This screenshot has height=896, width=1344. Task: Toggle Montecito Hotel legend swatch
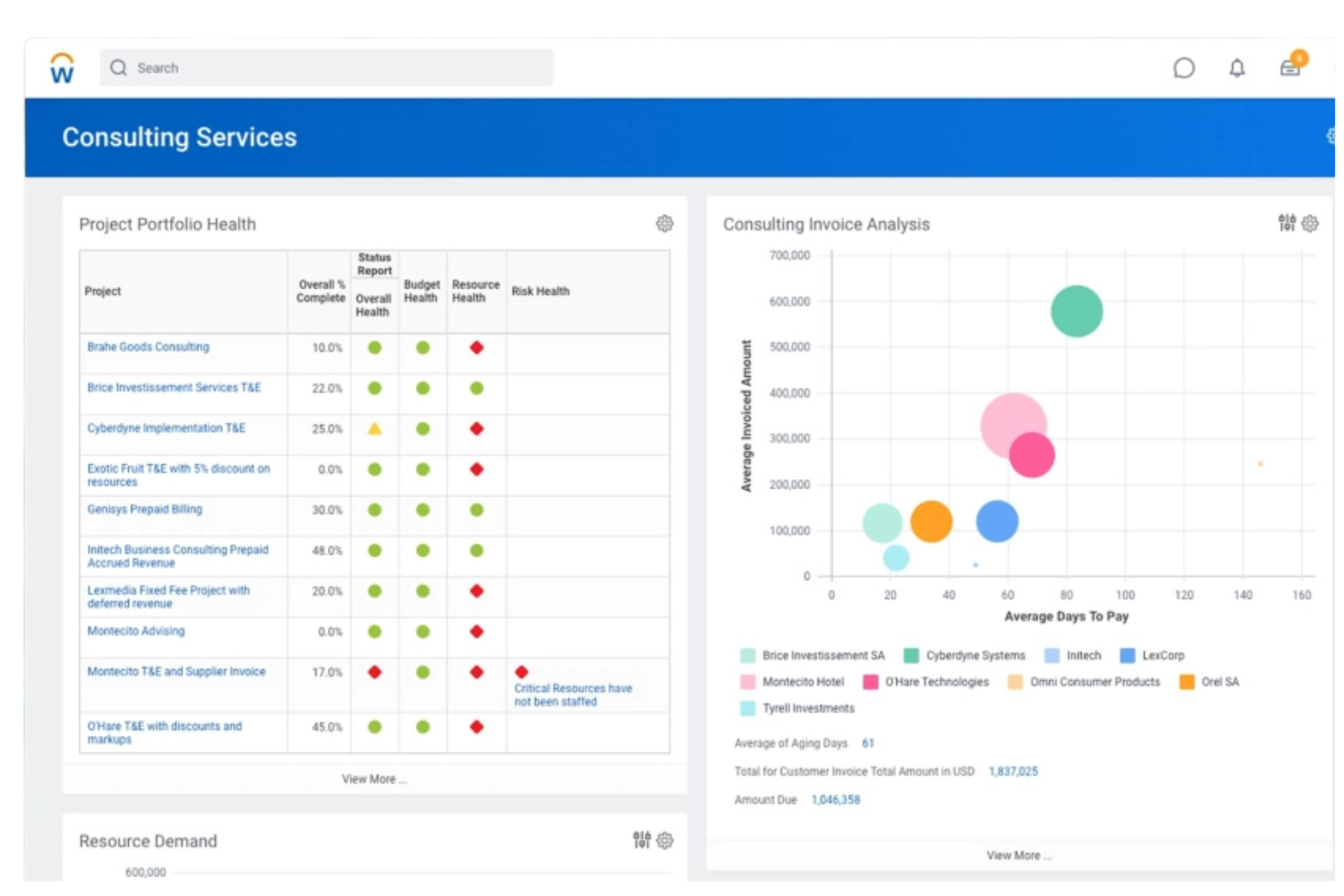[x=747, y=682]
